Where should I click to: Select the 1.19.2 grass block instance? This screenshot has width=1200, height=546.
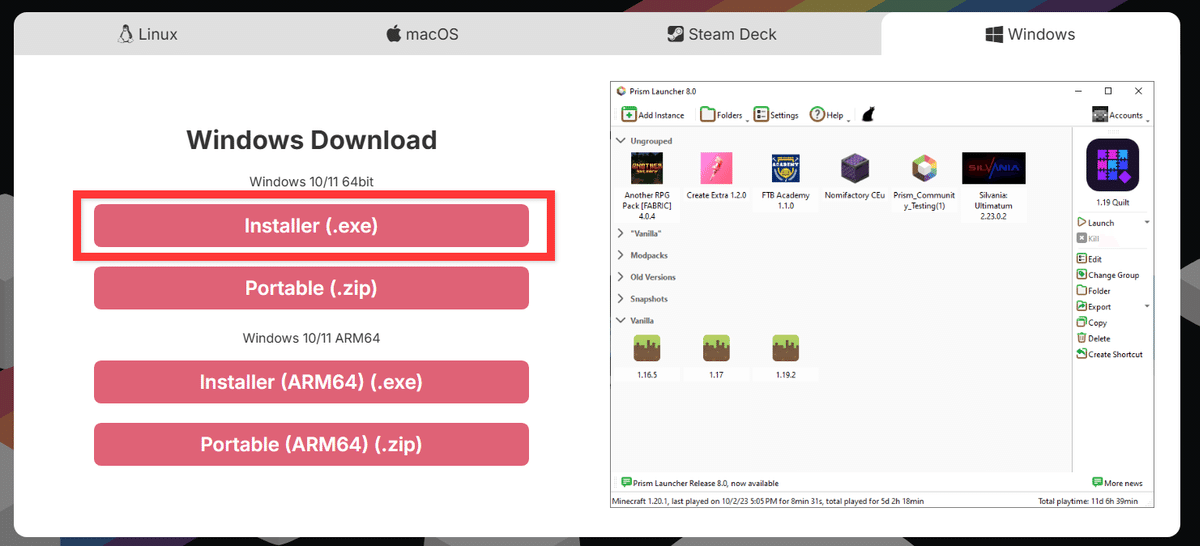pyautogui.click(x=785, y=348)
